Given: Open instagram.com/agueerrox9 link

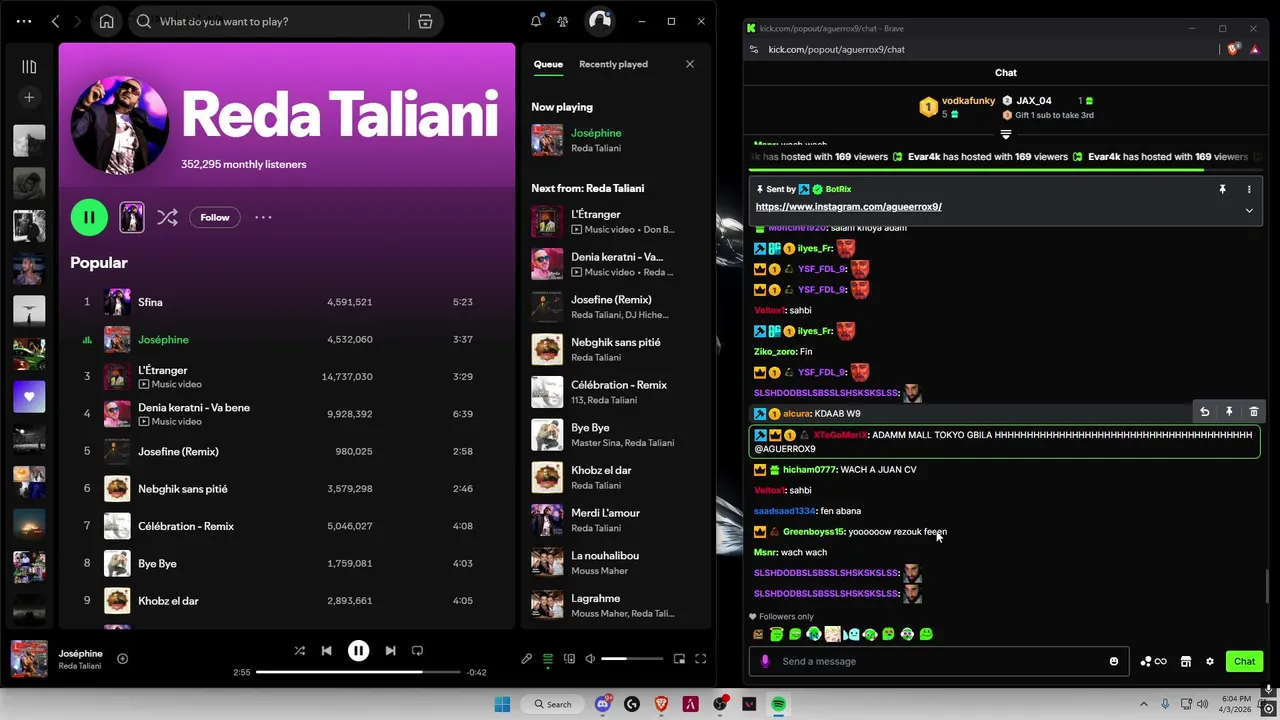Looking at the screenshot, I should click(848, 207).
